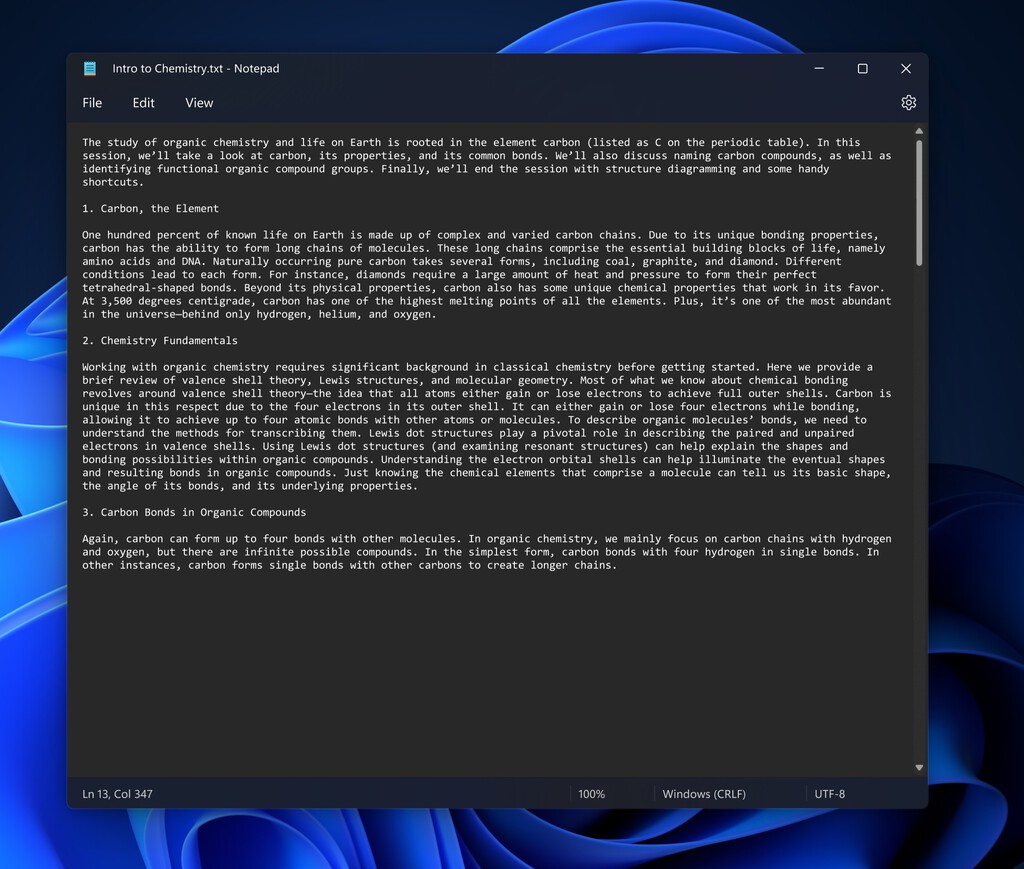This screenshot has width=1024, height=869.
Task: Place the cursor on the heading 1. Carbon, the Element
Action: 152,208
